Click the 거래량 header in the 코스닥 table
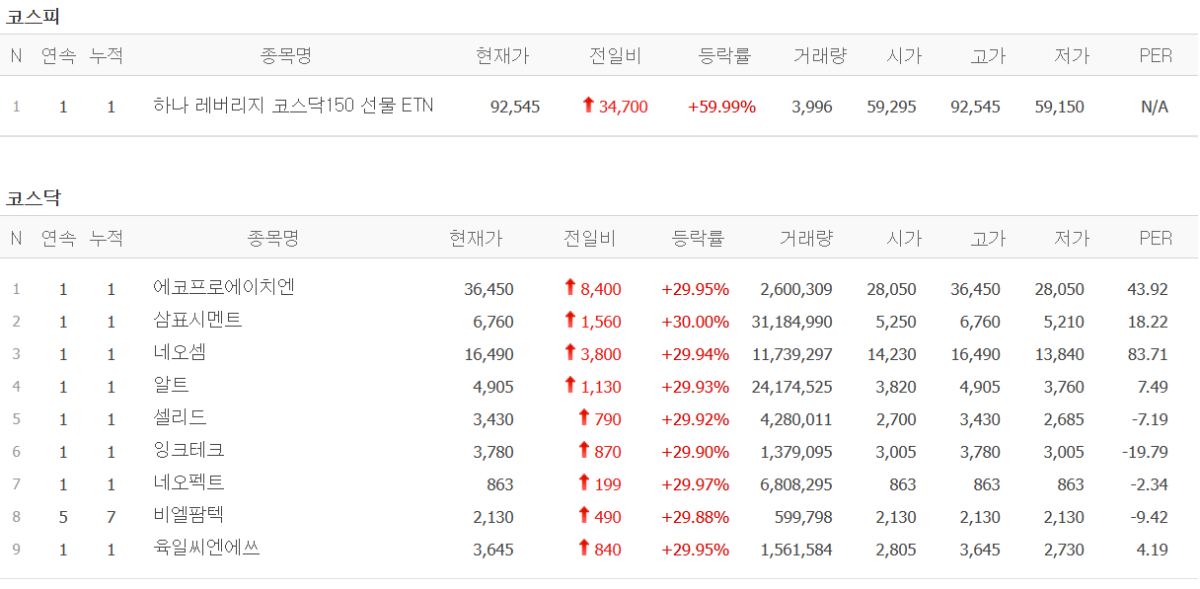This screenshot has width=1200, height=589. 806,238
